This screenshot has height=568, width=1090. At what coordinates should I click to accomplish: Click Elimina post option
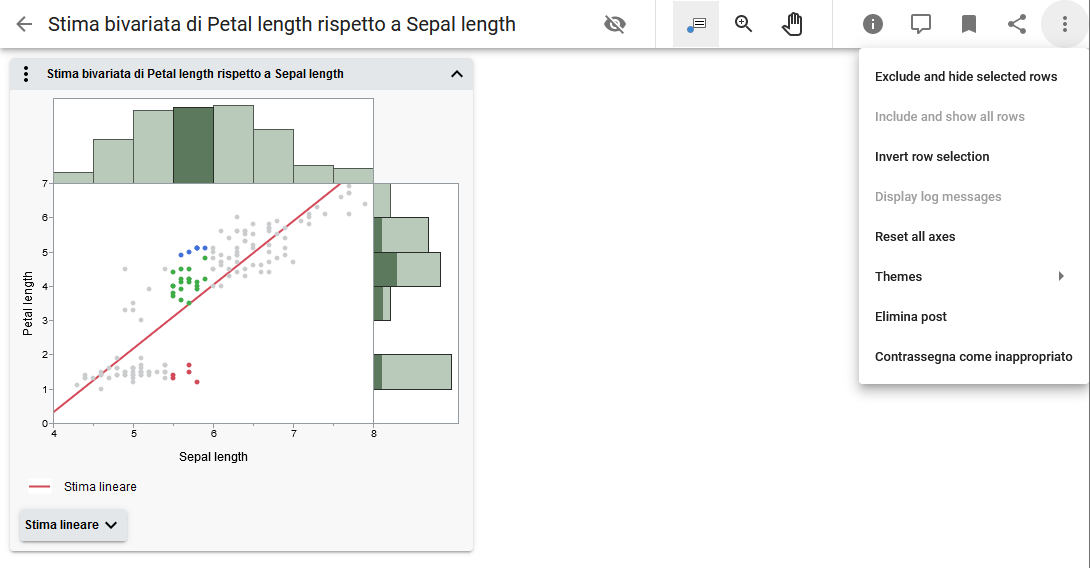[911, 317]
